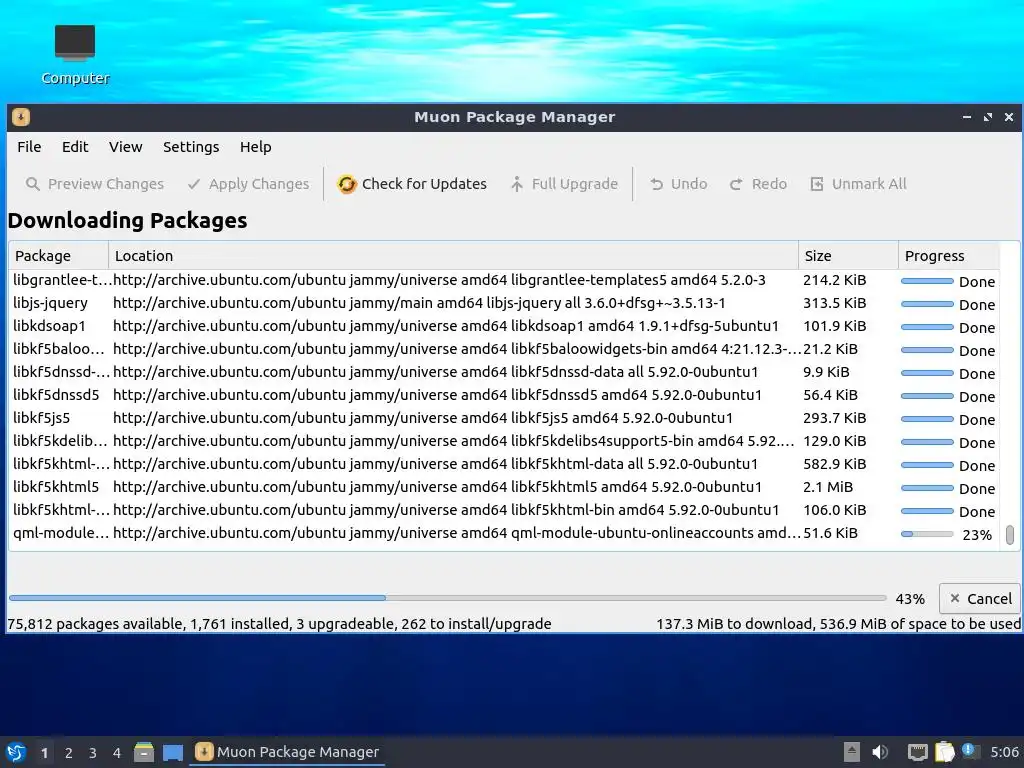Open the View menu

(x=125, y=147)
